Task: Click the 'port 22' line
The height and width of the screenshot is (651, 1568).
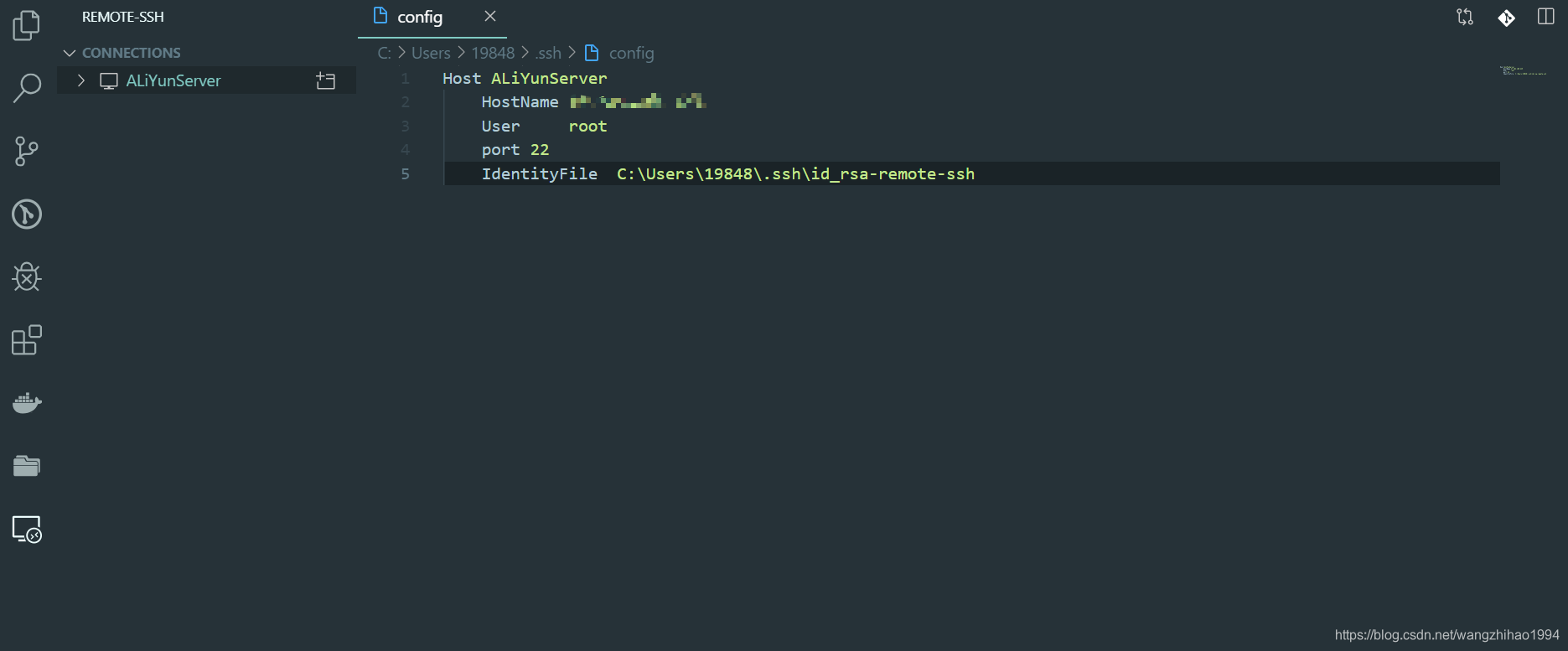Action: 515,150
